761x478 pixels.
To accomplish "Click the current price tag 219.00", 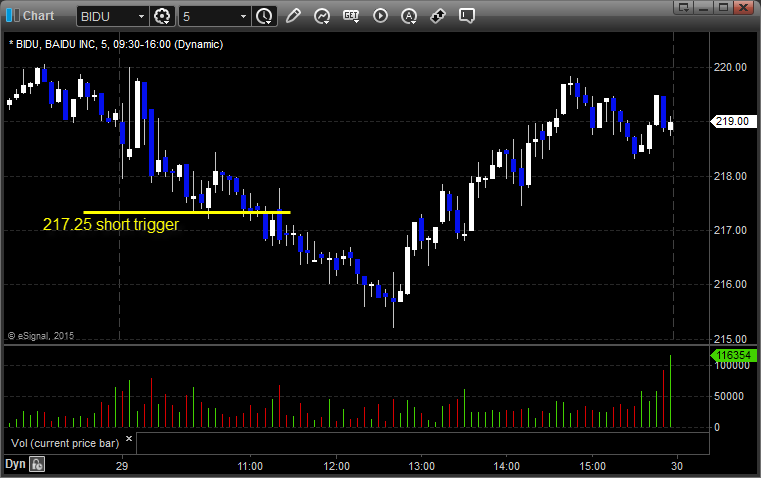I will [733, 121].
